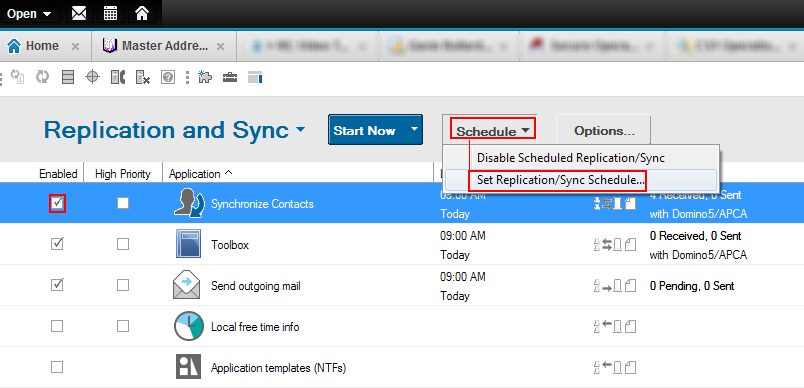The width and height of the screenshot is (804, 388).
Task: Uncheck Enabled for Synchronize Contacts
Action: click(57, 203)
